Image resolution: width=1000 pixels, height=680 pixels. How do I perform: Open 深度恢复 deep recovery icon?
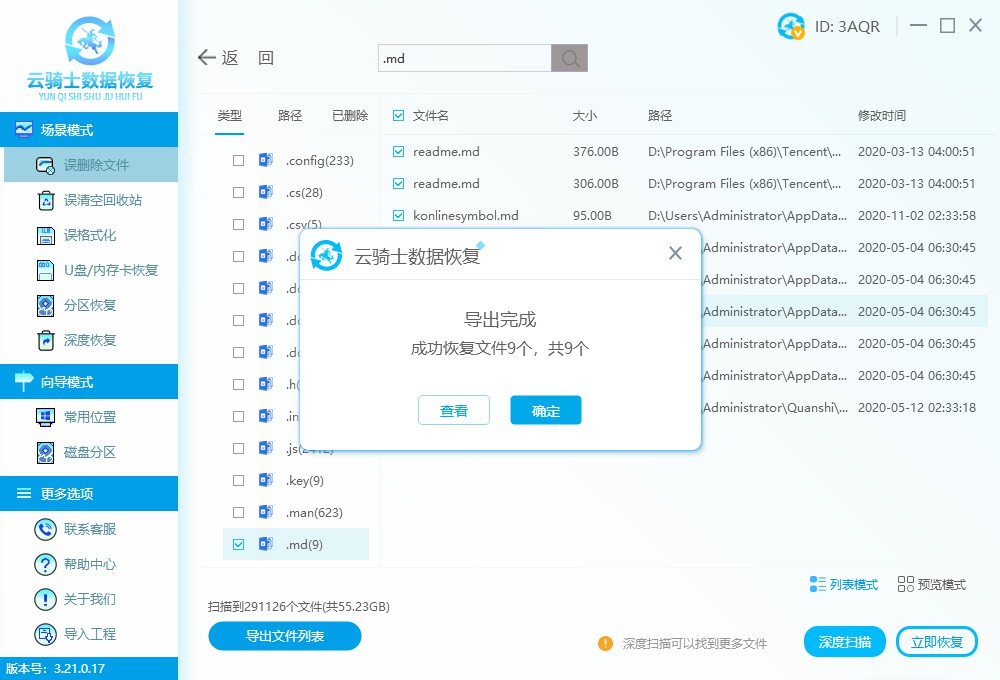point(45,341)
